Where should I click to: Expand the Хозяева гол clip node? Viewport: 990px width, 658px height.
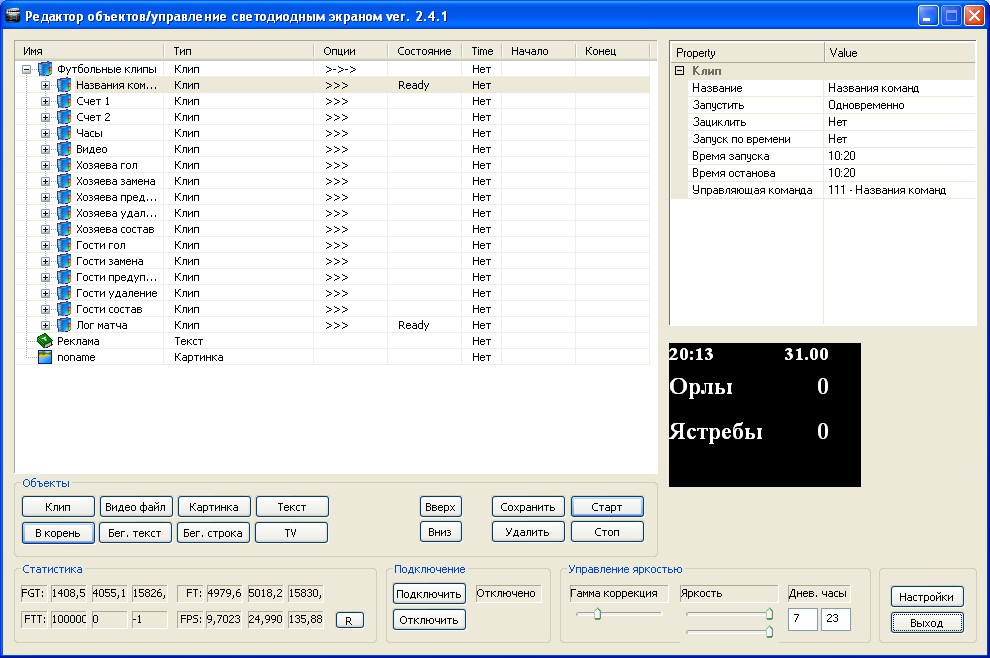point(45,165)
